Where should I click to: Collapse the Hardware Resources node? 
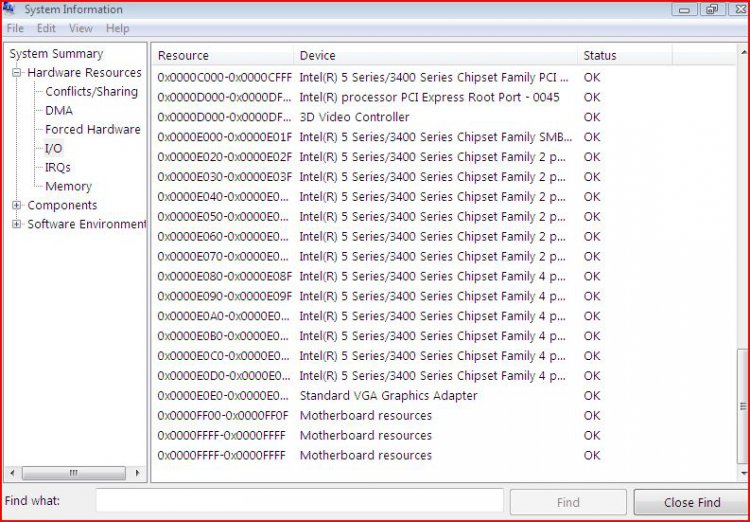pyautogui.click(x=17, y=73)
